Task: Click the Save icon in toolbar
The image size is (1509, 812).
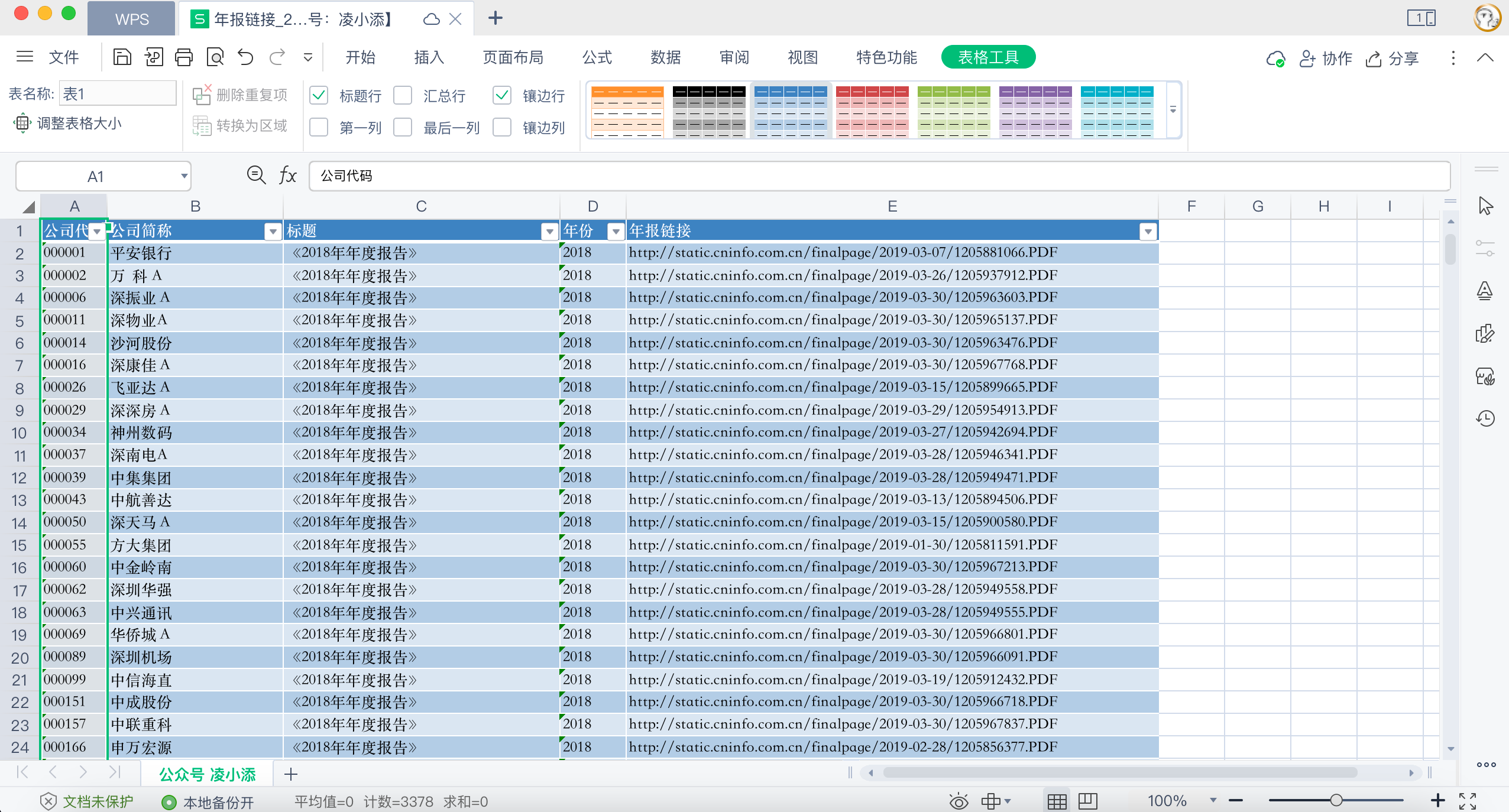Action: click(x=122, y=57)
